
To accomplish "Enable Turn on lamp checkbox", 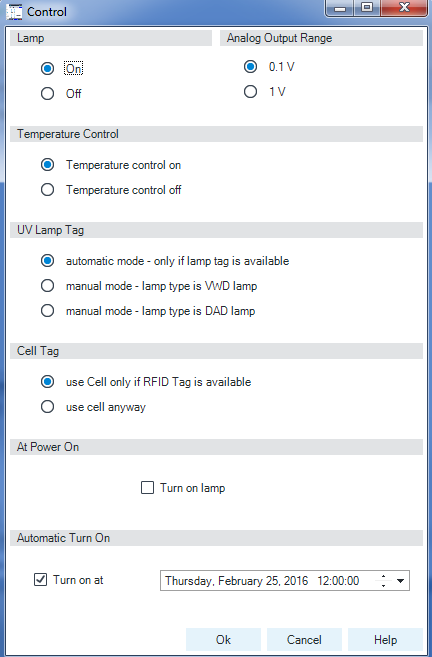I will [x=147, y=488].
